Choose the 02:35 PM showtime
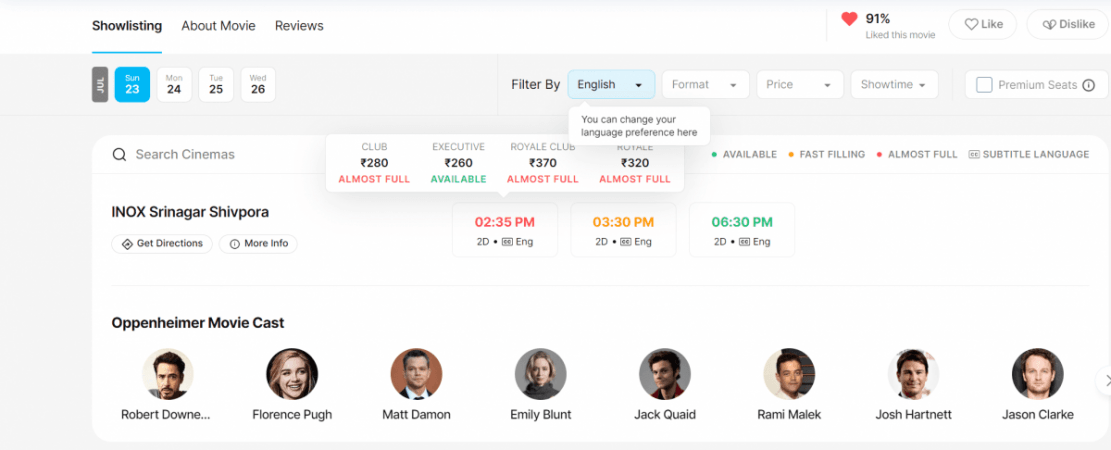Viewport: 1111px width, 450px height. pyautogui.click(x=505, y=230)
